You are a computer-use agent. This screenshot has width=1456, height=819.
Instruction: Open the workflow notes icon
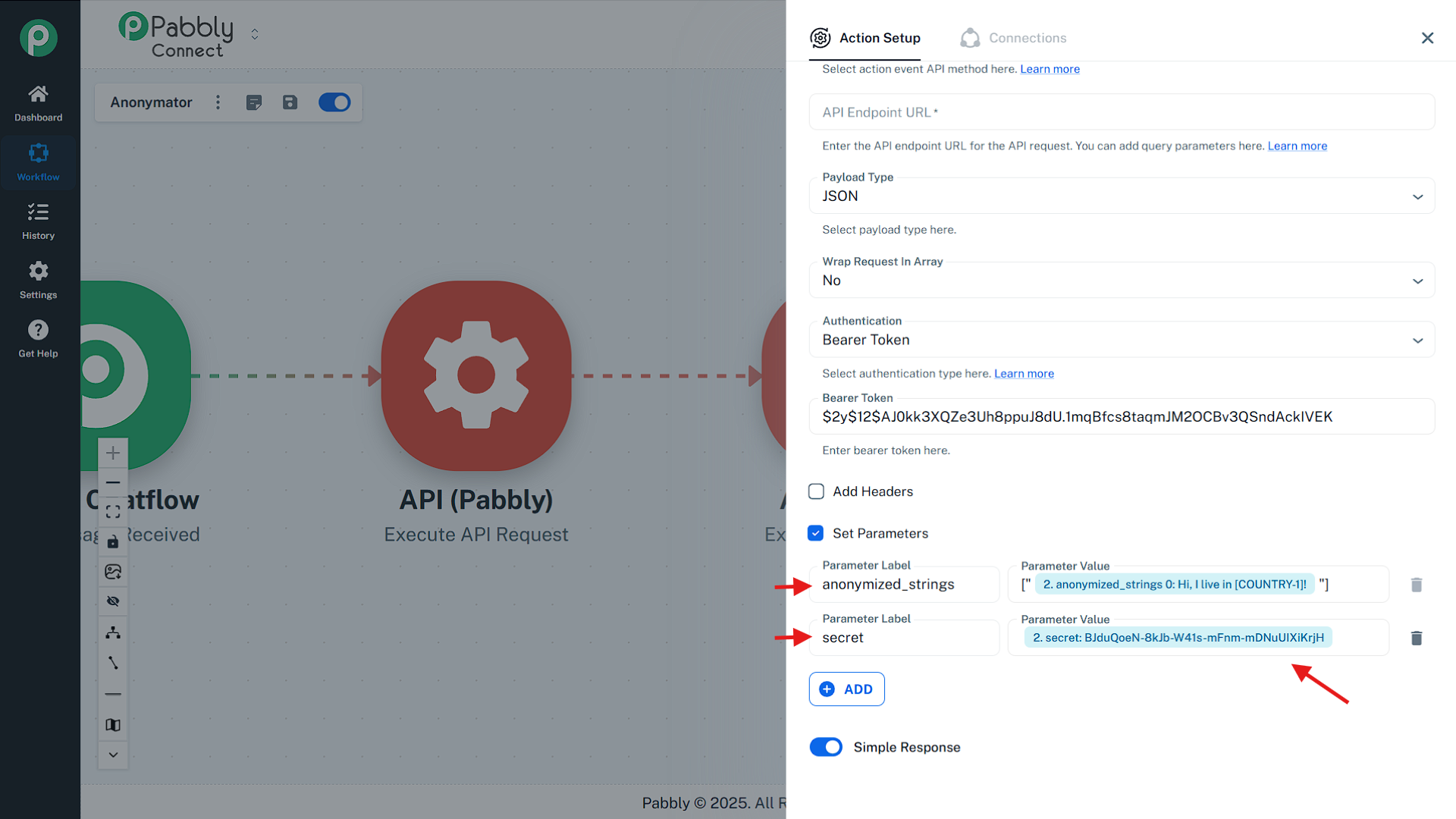[x=254, y=102]
